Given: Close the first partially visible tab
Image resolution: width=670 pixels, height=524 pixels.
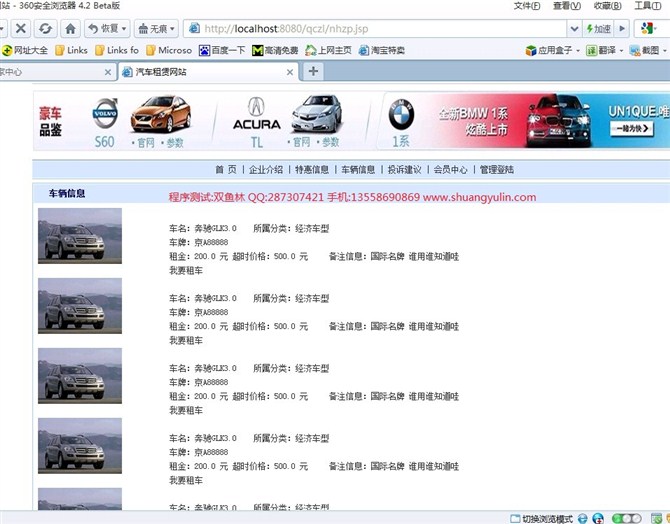Looking at the screenshot, I should [108, 72].
